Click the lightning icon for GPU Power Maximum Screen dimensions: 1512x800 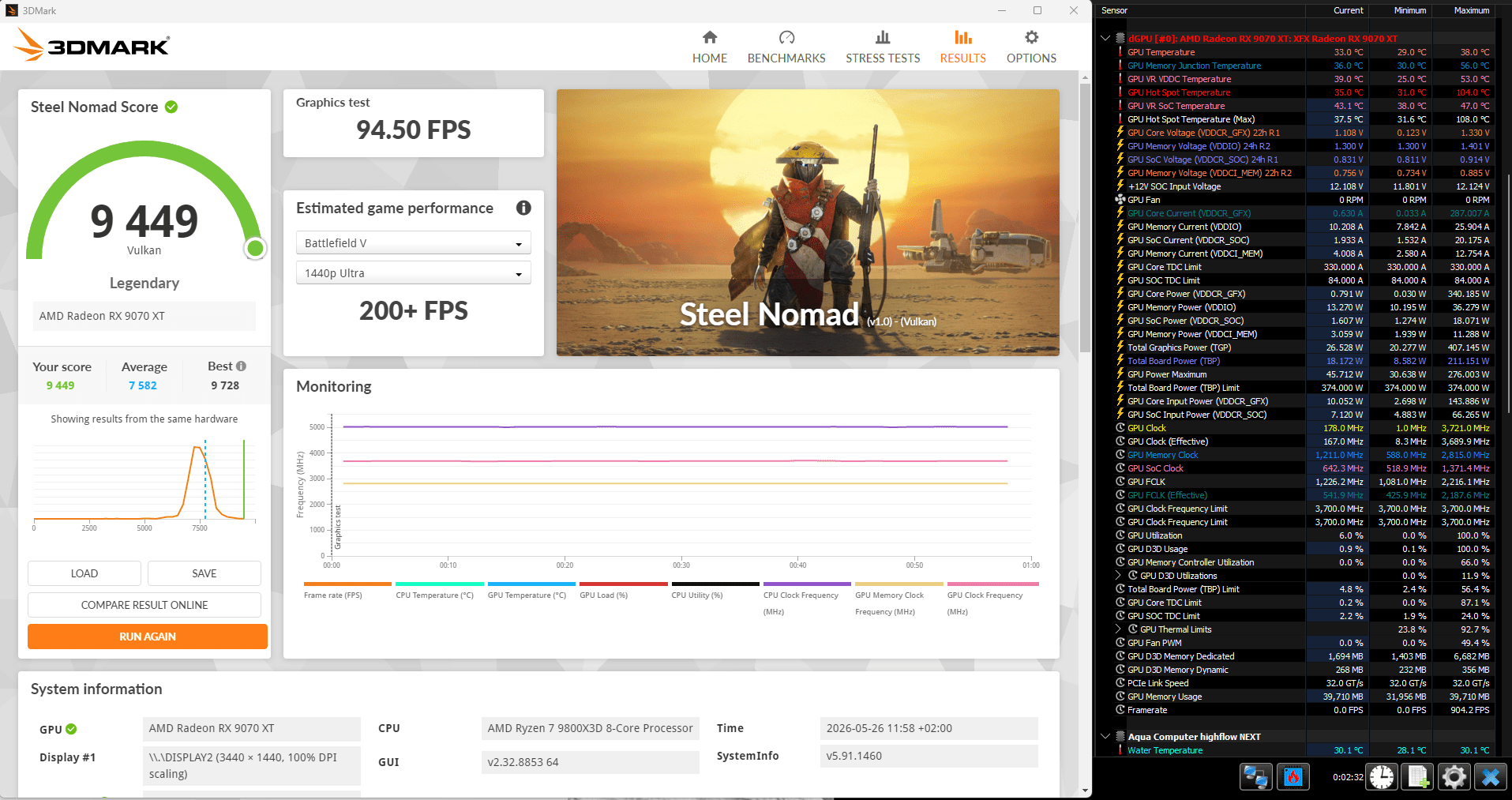[x=1120, y=374]
